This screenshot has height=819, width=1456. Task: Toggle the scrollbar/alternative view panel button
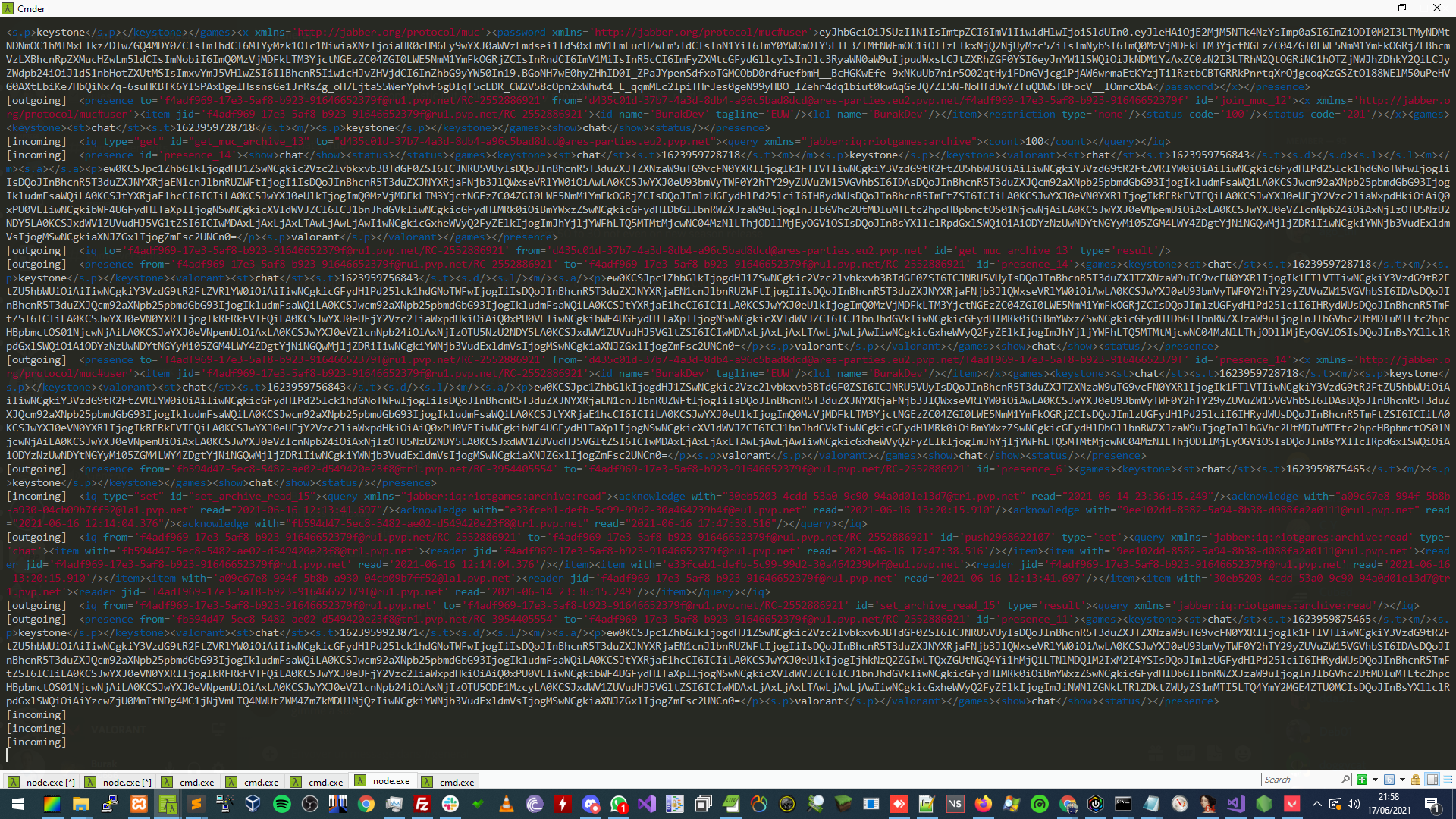(1432, 780)
